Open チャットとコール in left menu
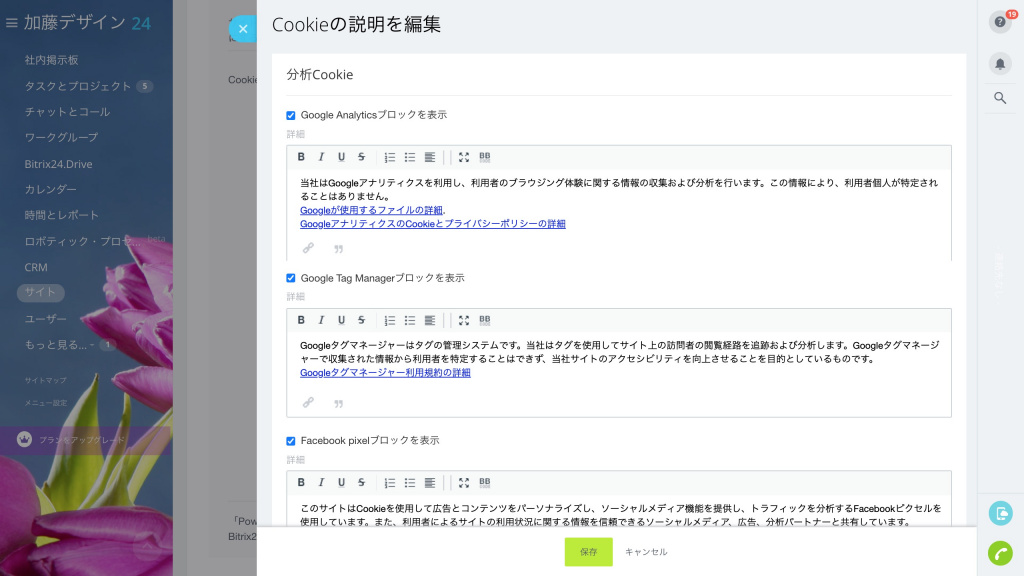The height and width of the screenshot is (576, 1024). 67,112
